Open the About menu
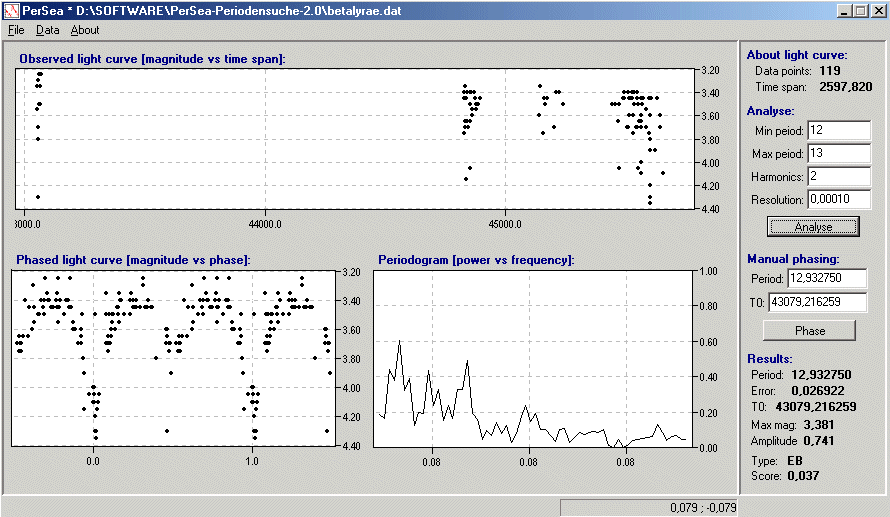The image size is (890, 517). [x=85, y=30]
